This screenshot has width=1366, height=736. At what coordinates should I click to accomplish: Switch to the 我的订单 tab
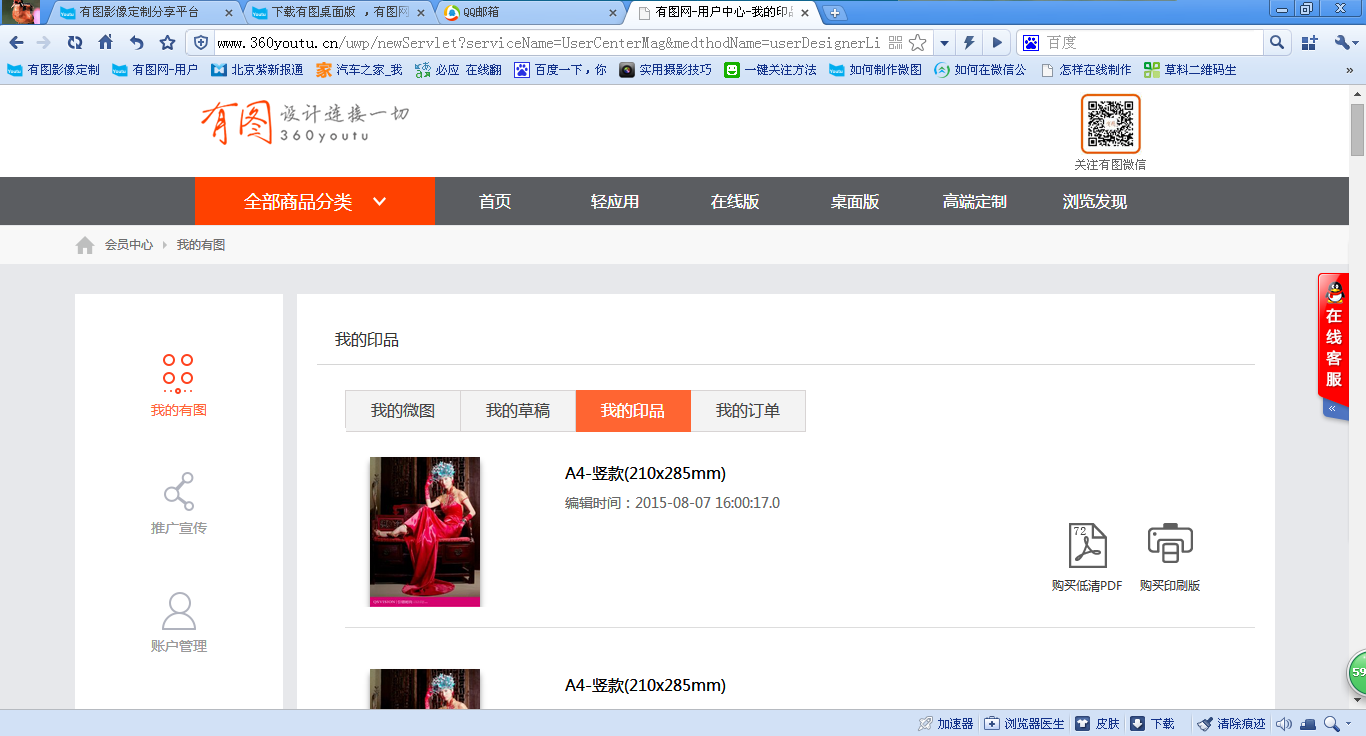(748, 410)
